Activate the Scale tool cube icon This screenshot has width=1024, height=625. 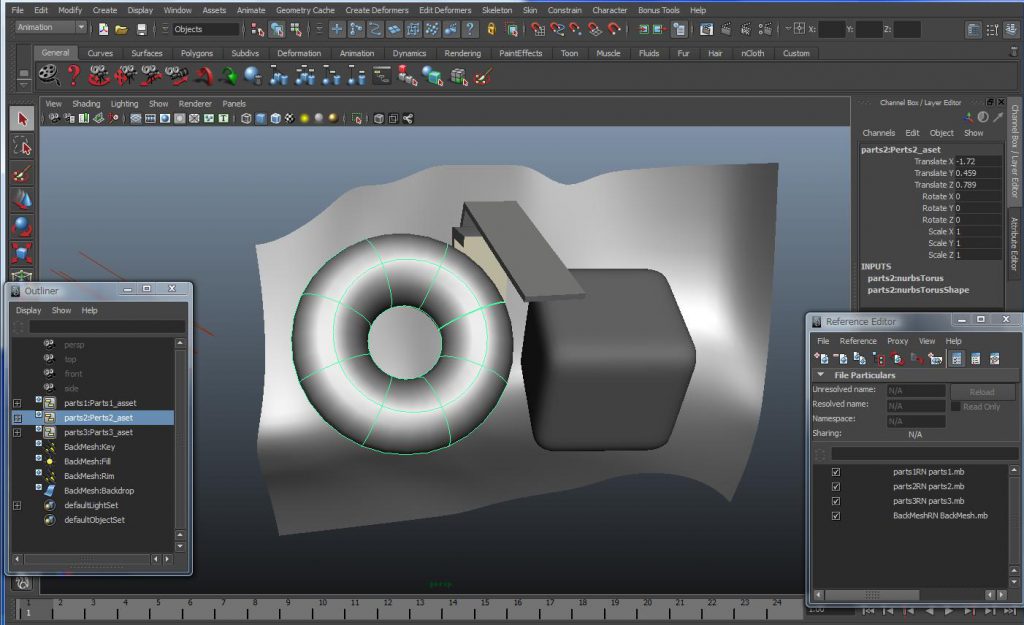pyautogui.click(x=22, y=253)
